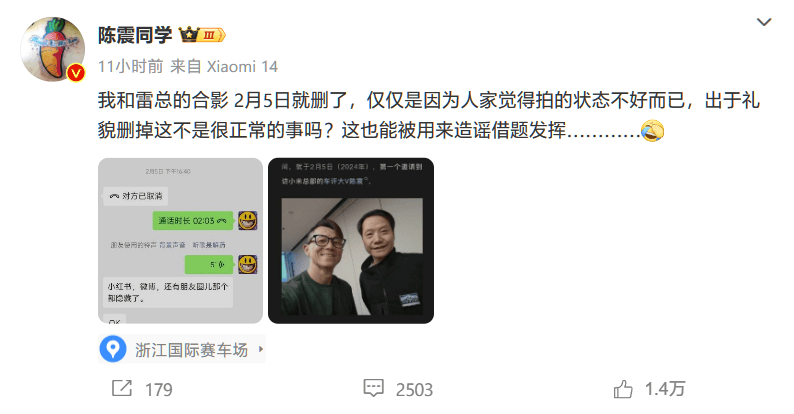Click the 来自 Xiaomi 14 source link
The image size is (794, 414).
point(224,66)
